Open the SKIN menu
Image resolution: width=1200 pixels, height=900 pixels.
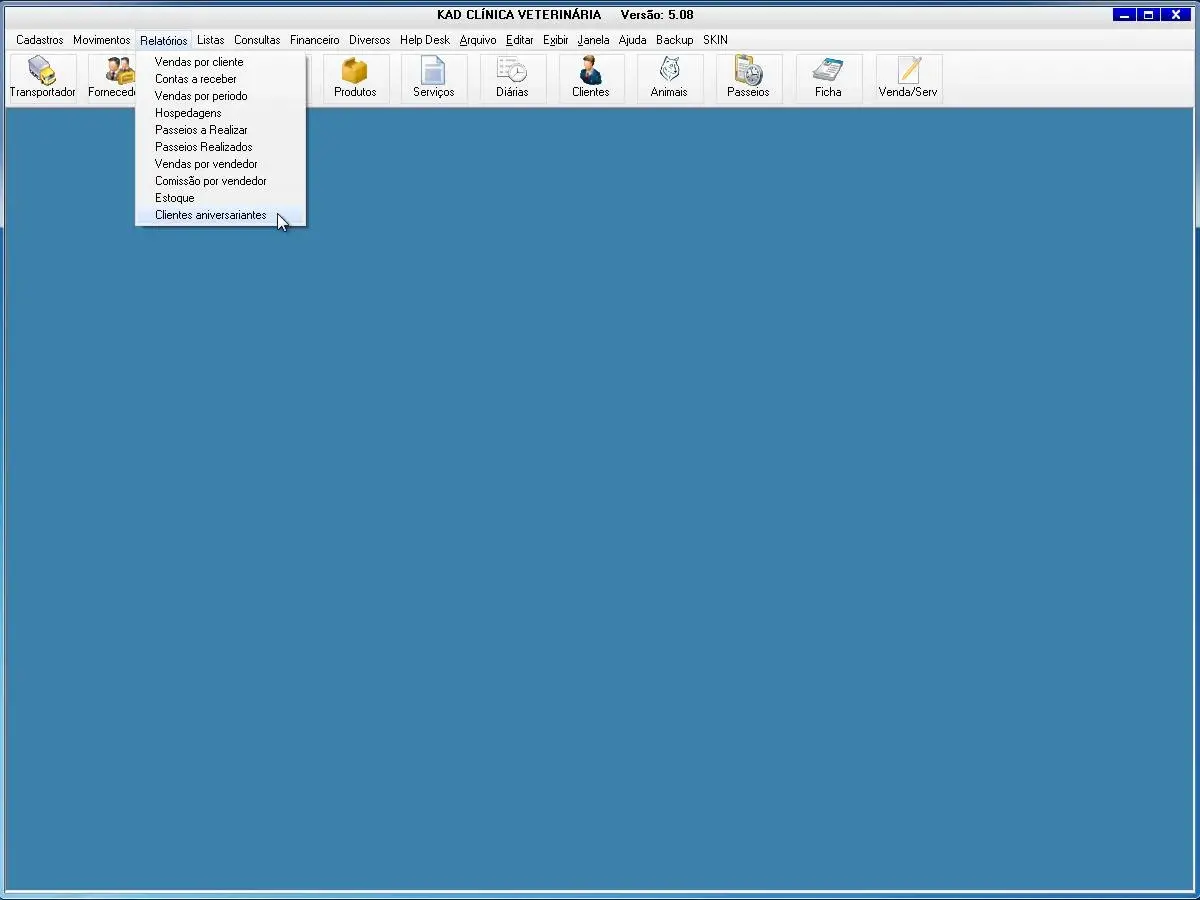tap(715, 40)
